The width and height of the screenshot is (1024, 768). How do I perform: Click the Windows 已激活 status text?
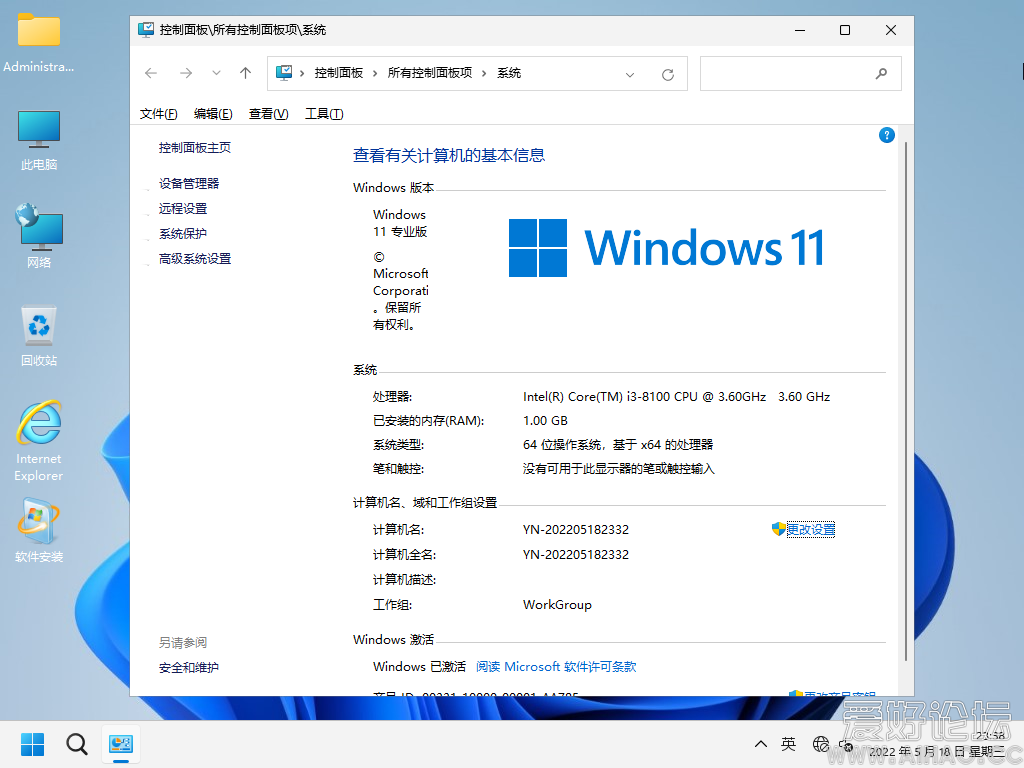[419, 667]
